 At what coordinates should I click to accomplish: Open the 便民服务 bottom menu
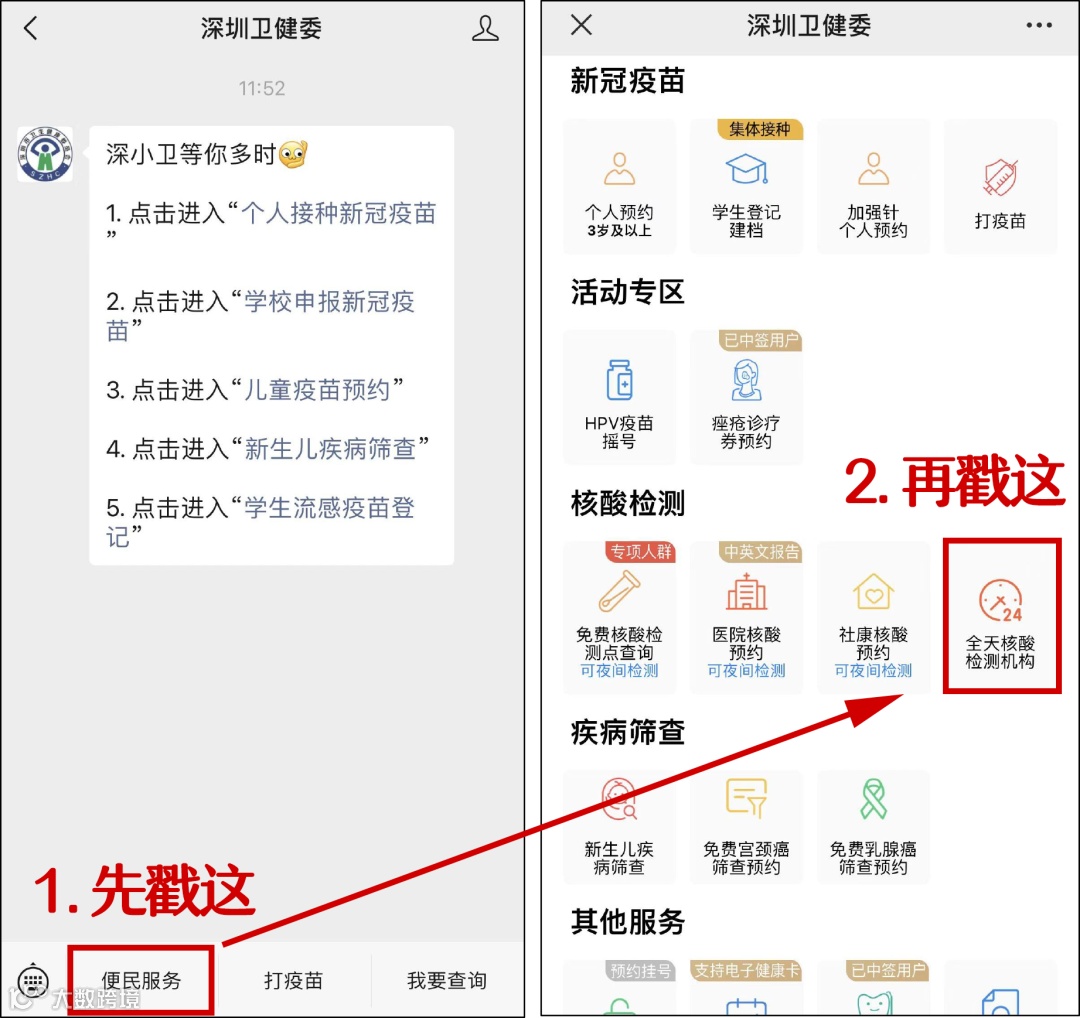click(141, 980)
